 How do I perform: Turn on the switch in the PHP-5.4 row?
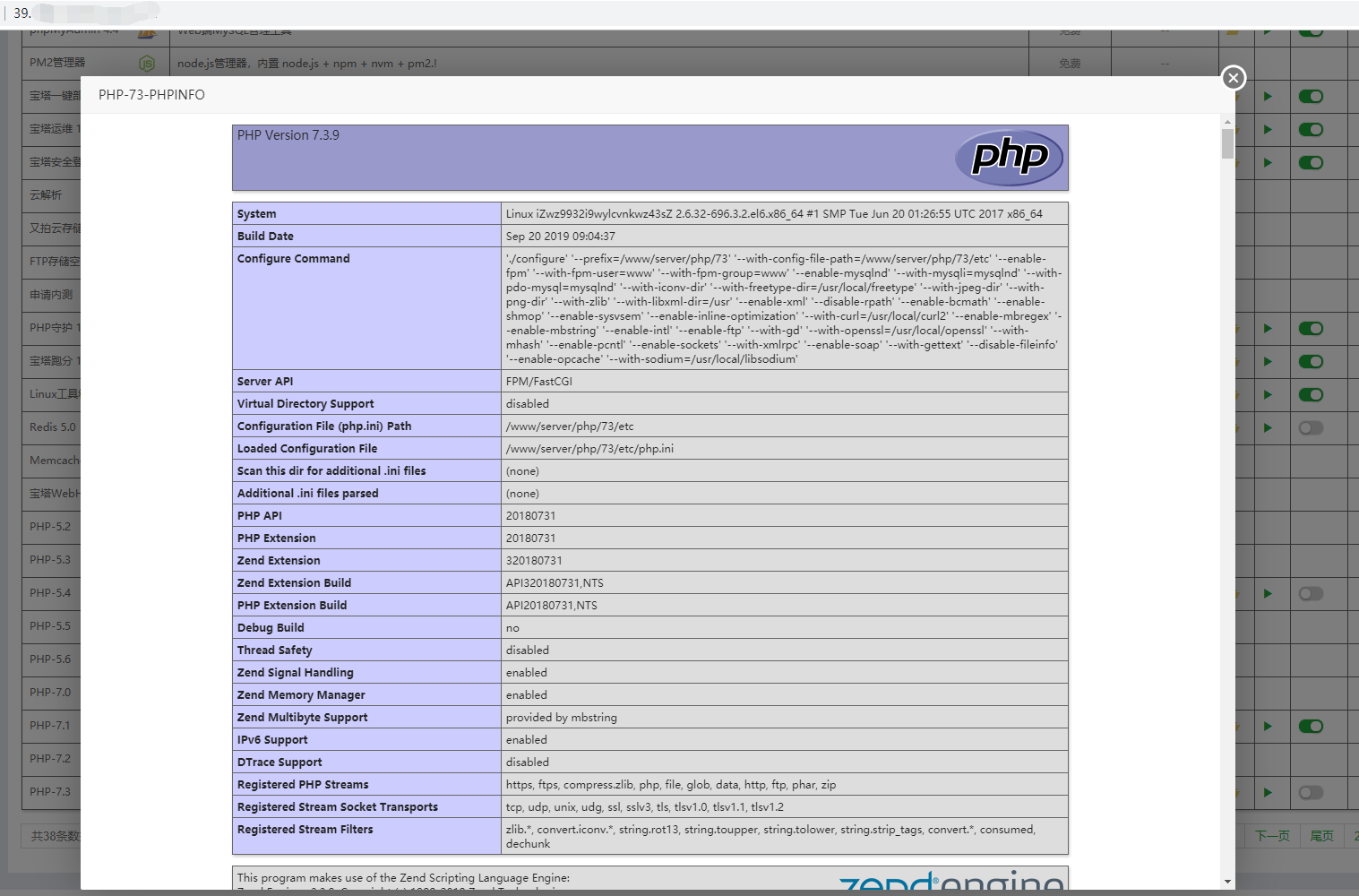[x=1311, y=594]
